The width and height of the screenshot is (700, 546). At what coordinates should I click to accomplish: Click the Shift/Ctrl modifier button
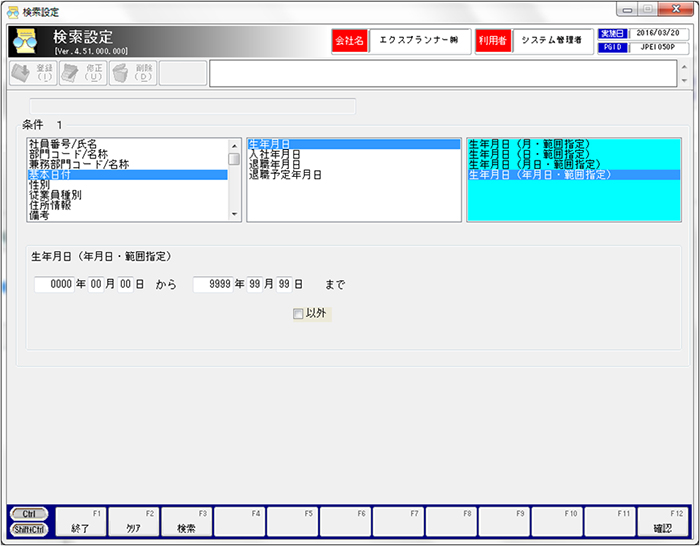coord(29,528)
